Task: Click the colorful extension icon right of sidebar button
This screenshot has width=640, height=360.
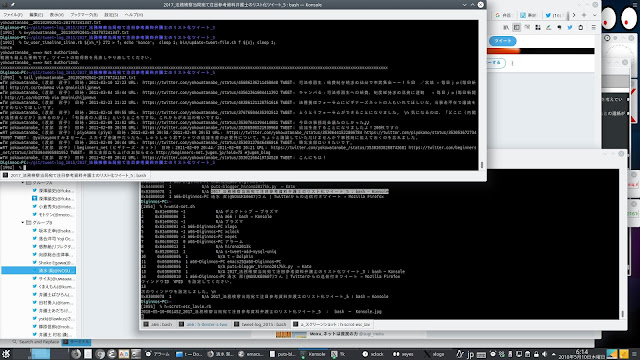Action: click(527, 27)
